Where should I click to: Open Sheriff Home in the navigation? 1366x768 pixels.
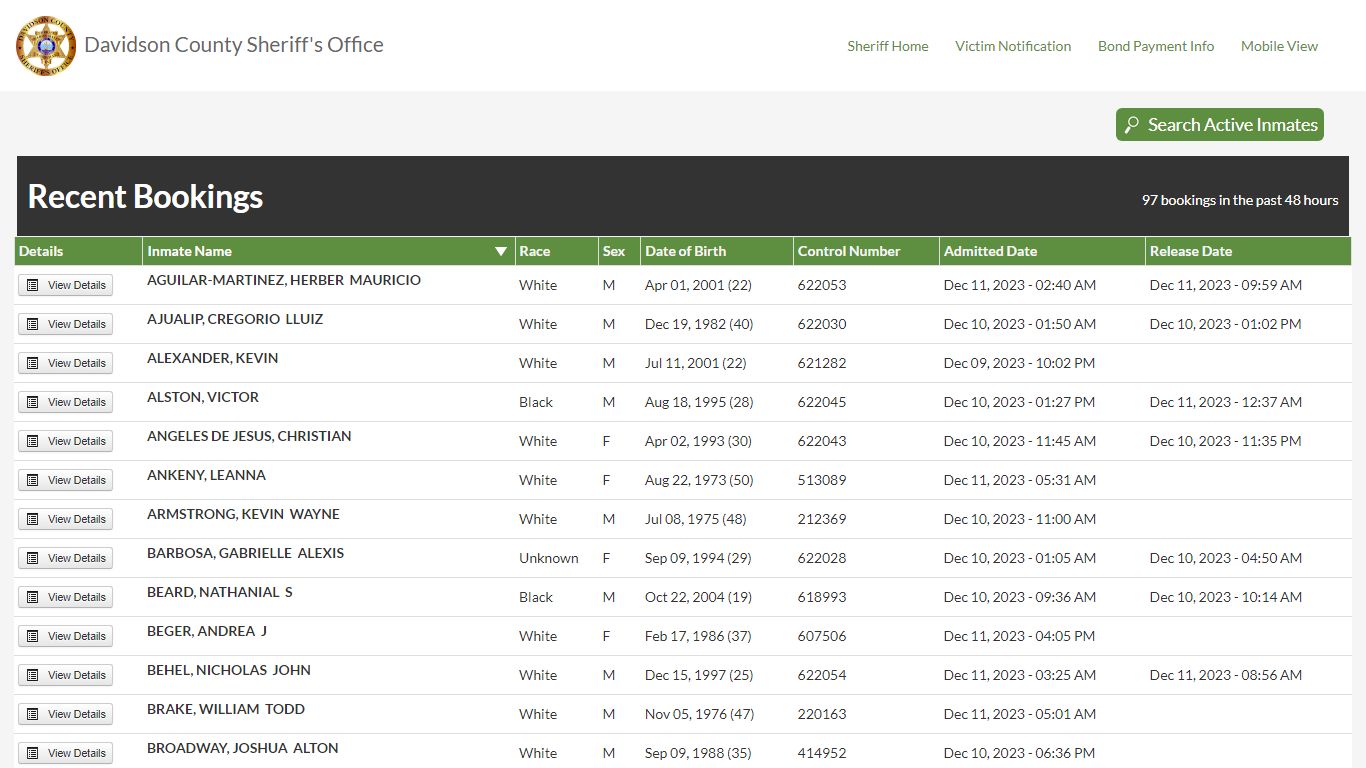coord(888,46)
